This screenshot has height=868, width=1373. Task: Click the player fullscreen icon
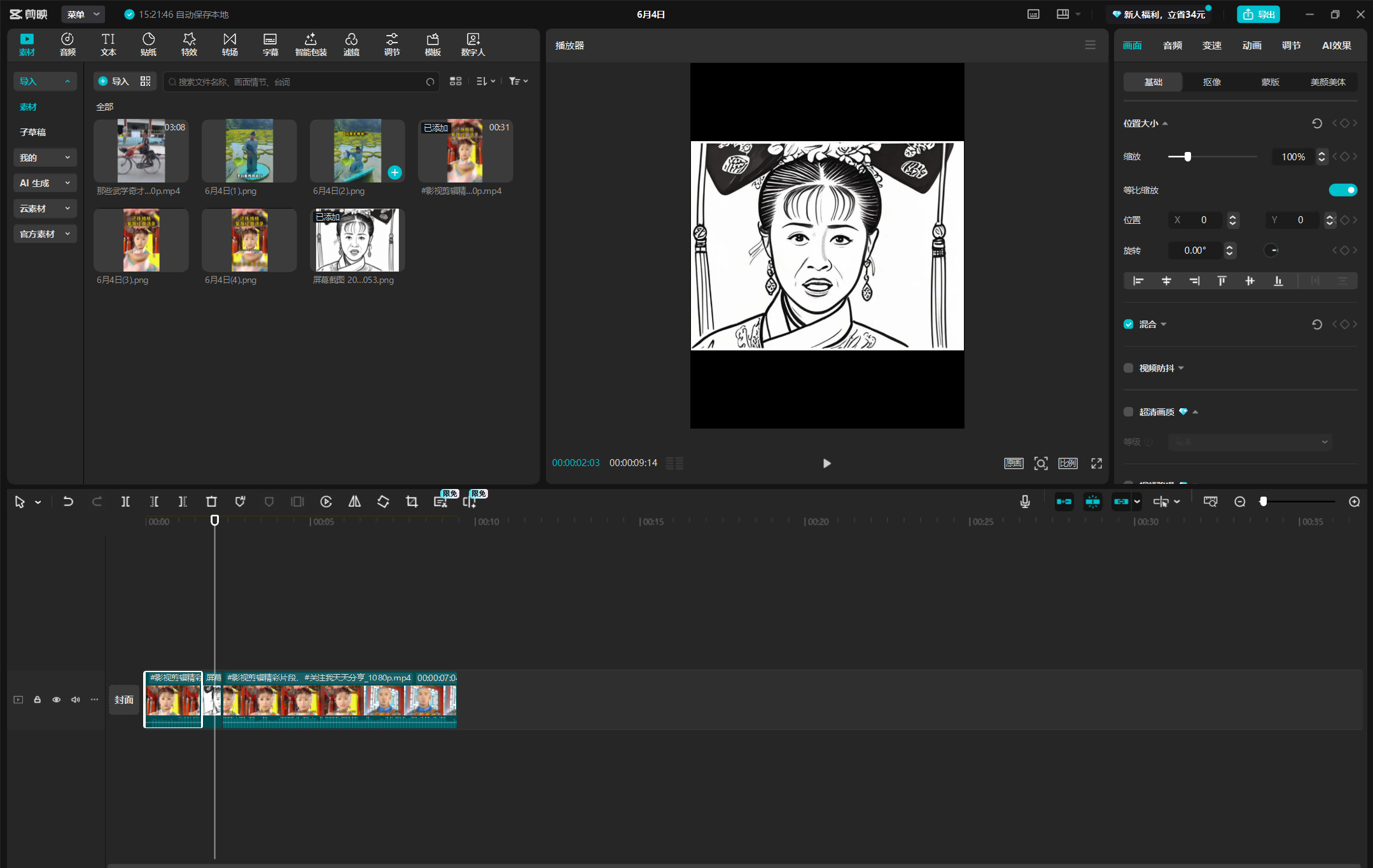pyautogui.click(x=1096, y=463)
